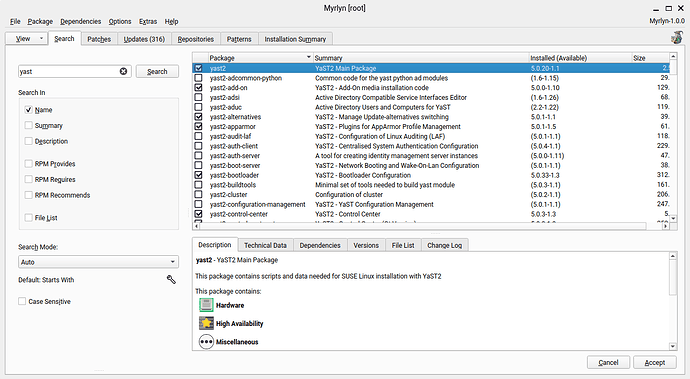The width and height of the screenshot is (690, 379).
Task: Toggle the Name search checkbox
Action: (x=29, y=110)
